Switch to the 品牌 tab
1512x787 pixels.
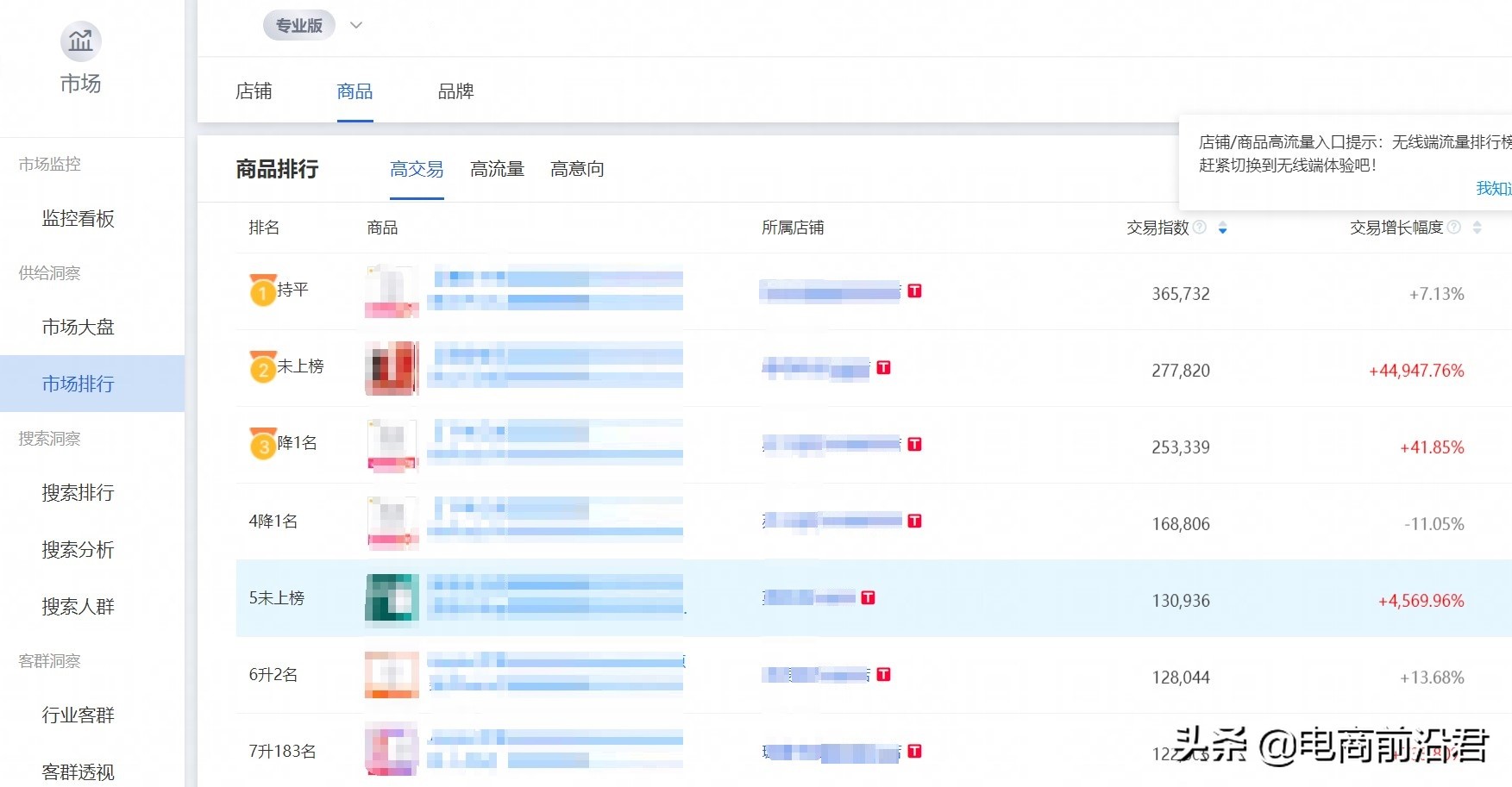455,91
